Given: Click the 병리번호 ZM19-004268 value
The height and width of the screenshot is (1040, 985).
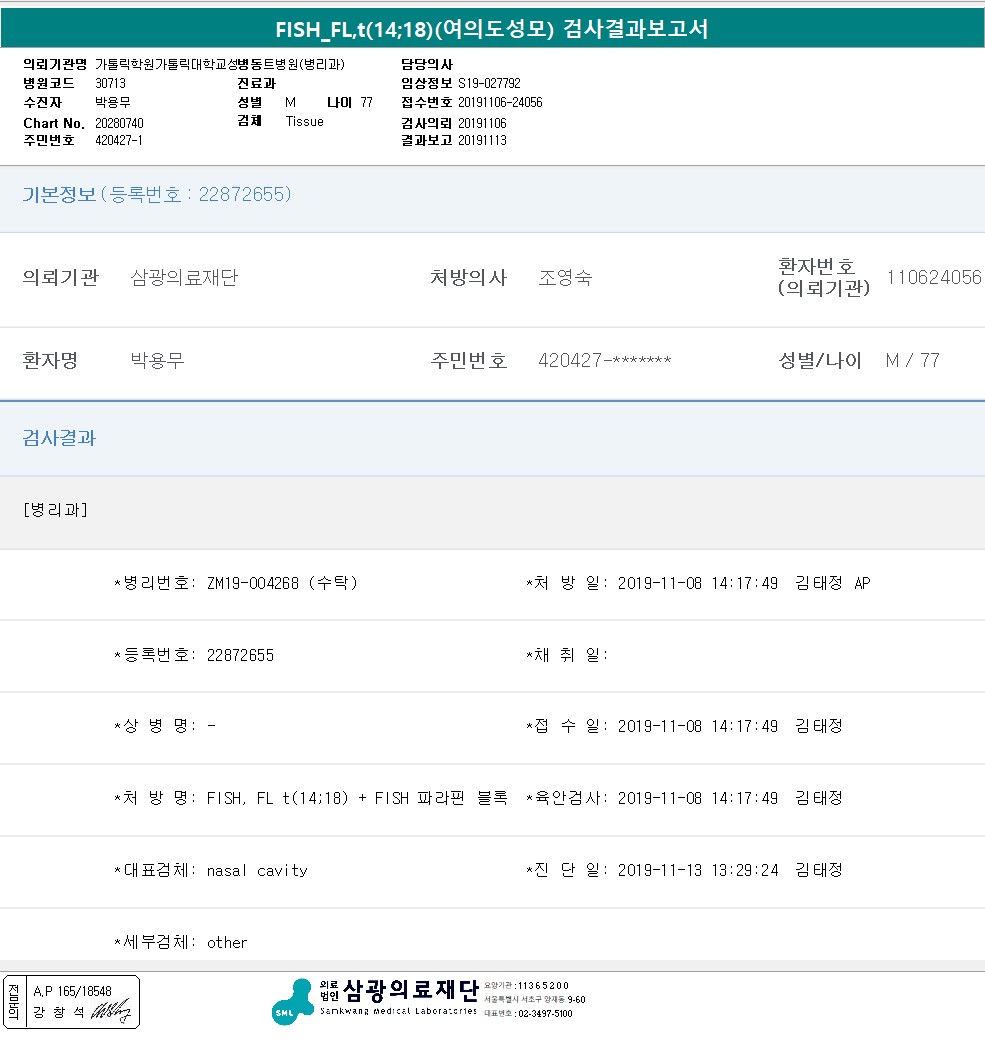Looking at the screenshot, I should (282, 583).
